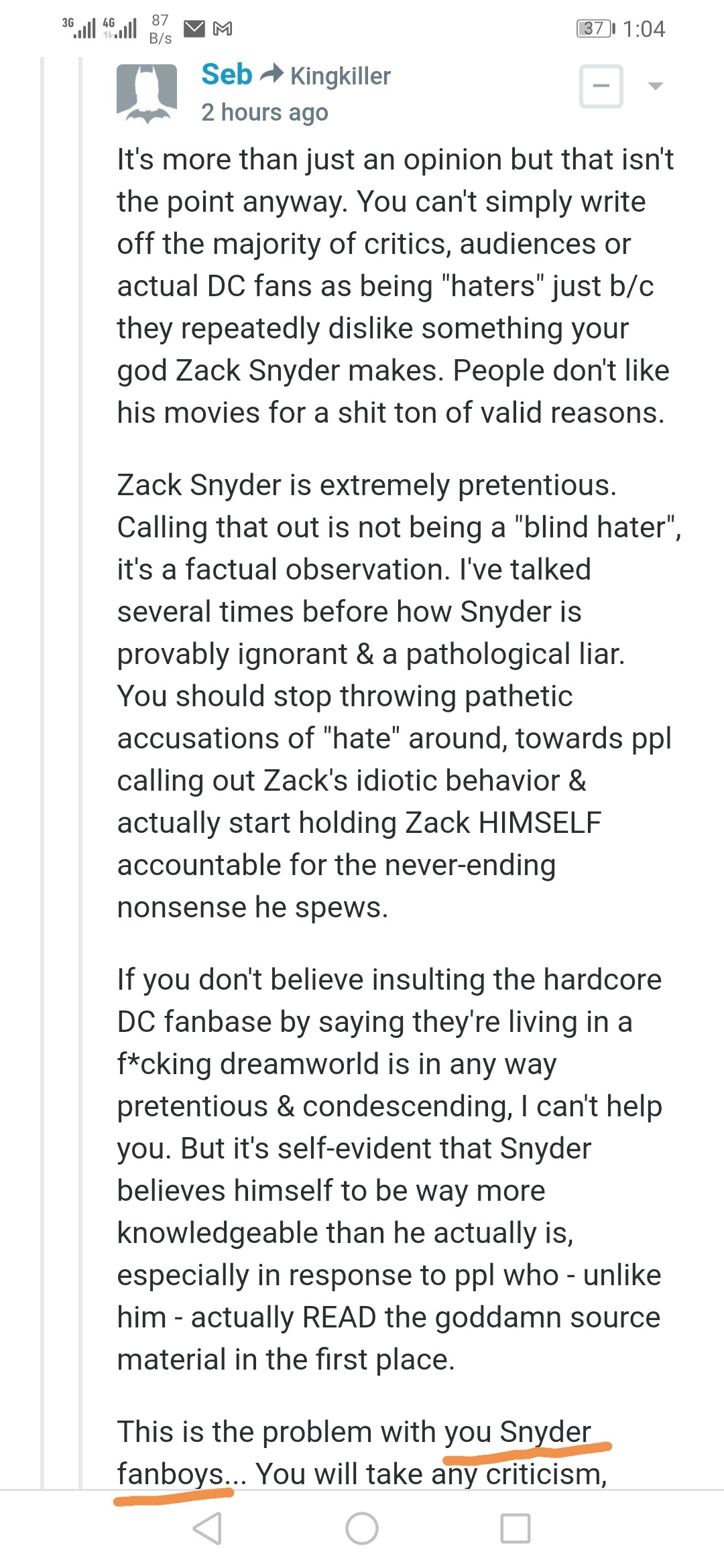
Task: Tap the 1:04 status bar clock
Action: 644,29
